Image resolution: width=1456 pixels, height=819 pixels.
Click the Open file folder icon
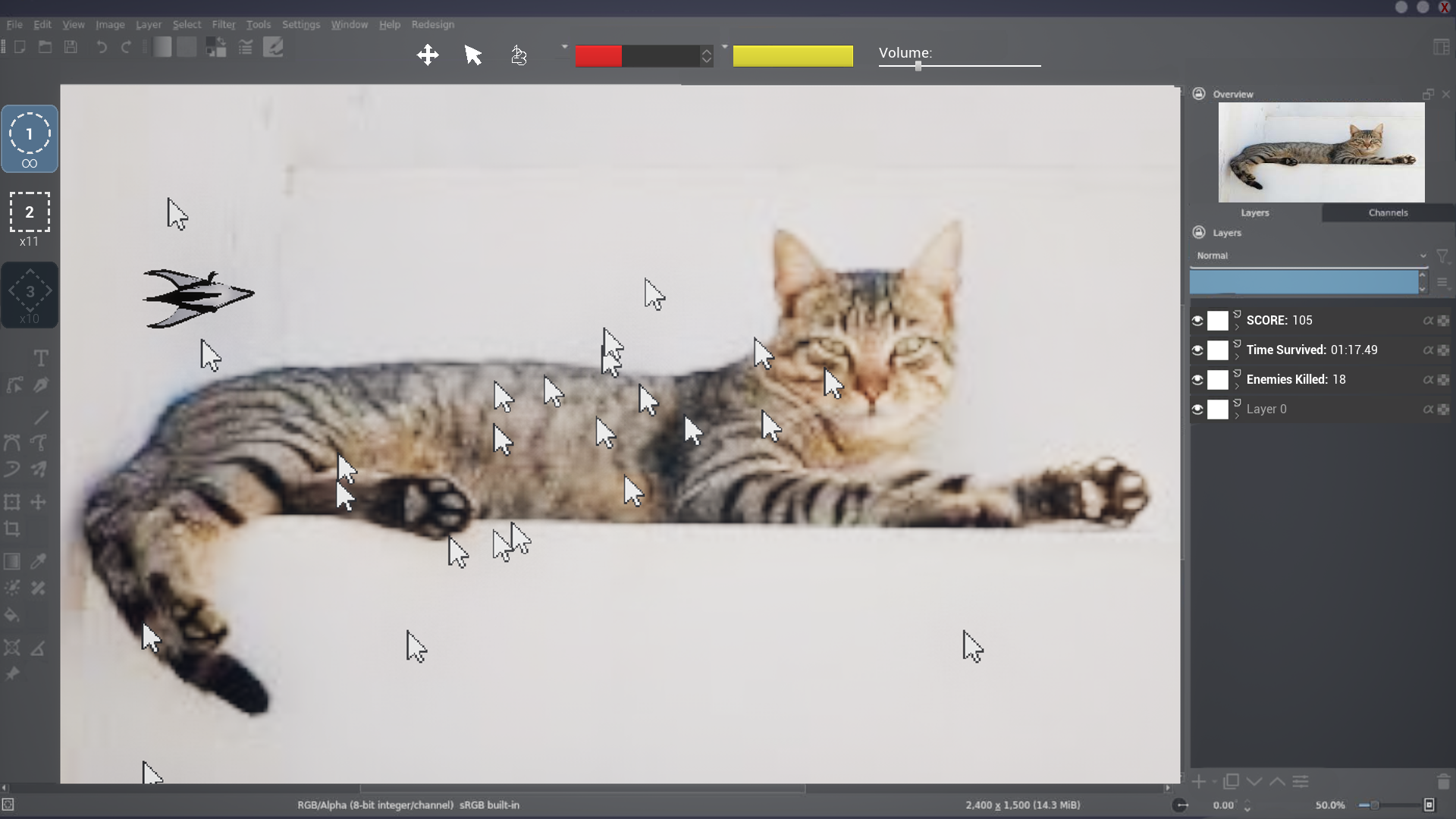[45, 47]
